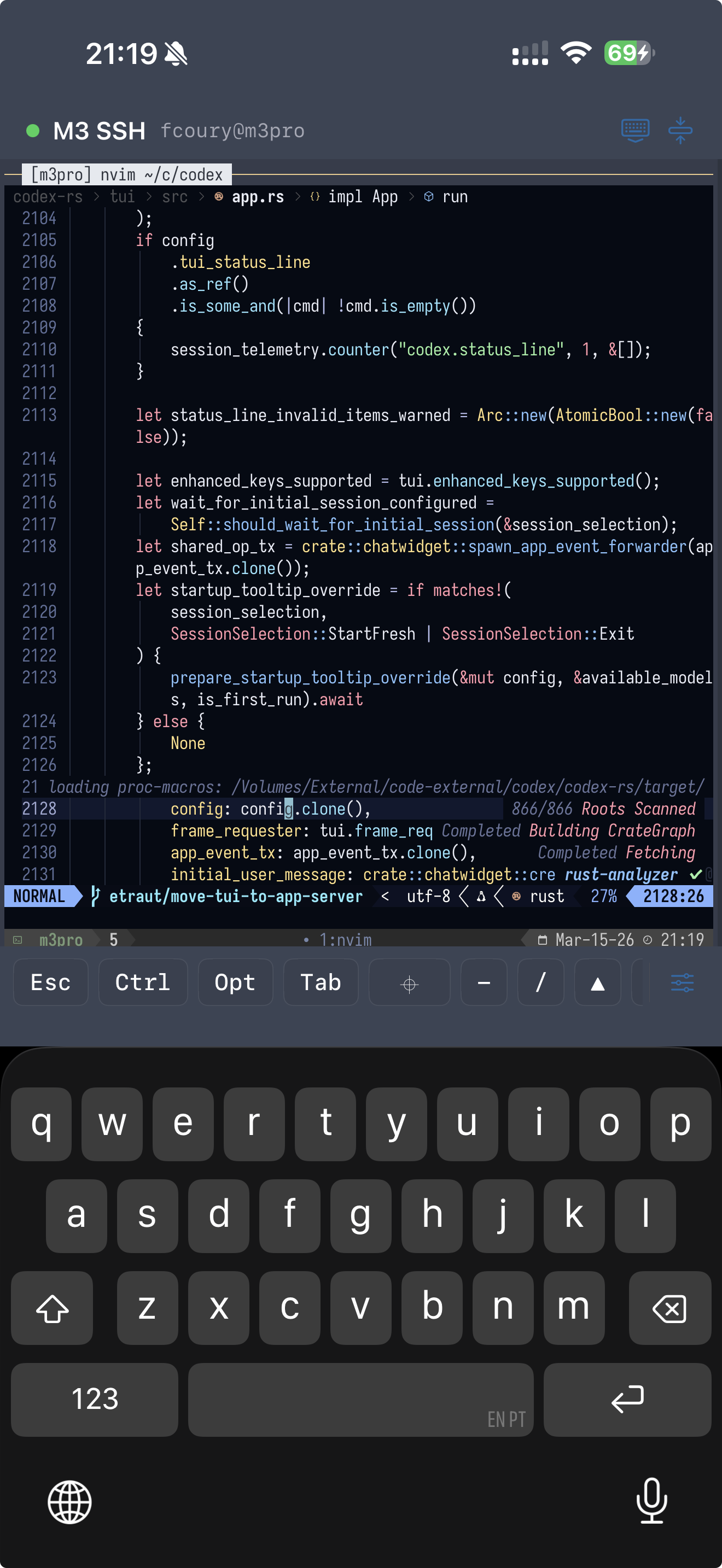This screenshot has height=1568, width=722.
Task: Toggle the Opt modifier key
Action: pyautogui.click(x=235, y=982)
